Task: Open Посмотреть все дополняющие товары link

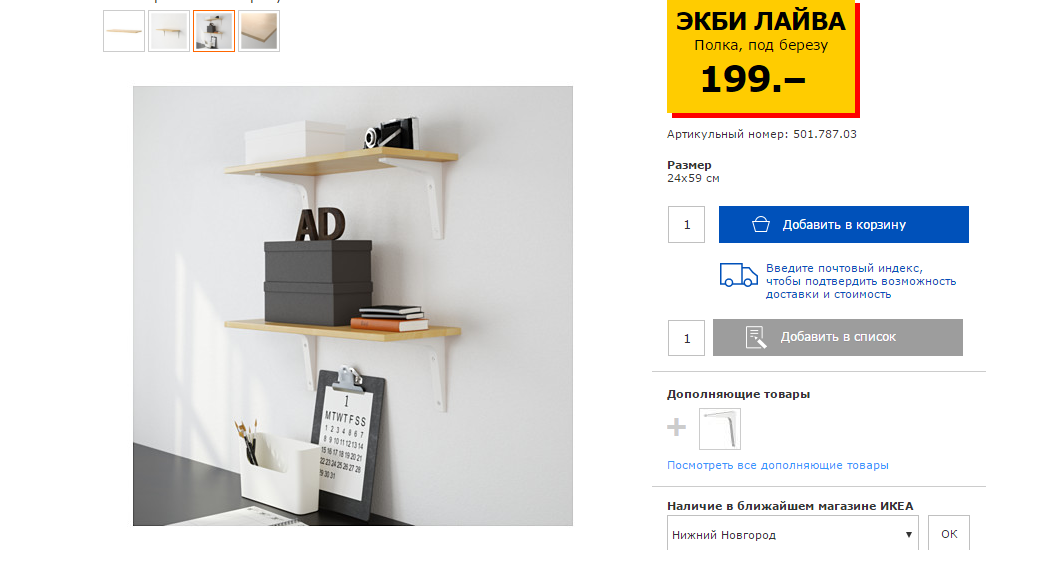Action: point(777,465)
